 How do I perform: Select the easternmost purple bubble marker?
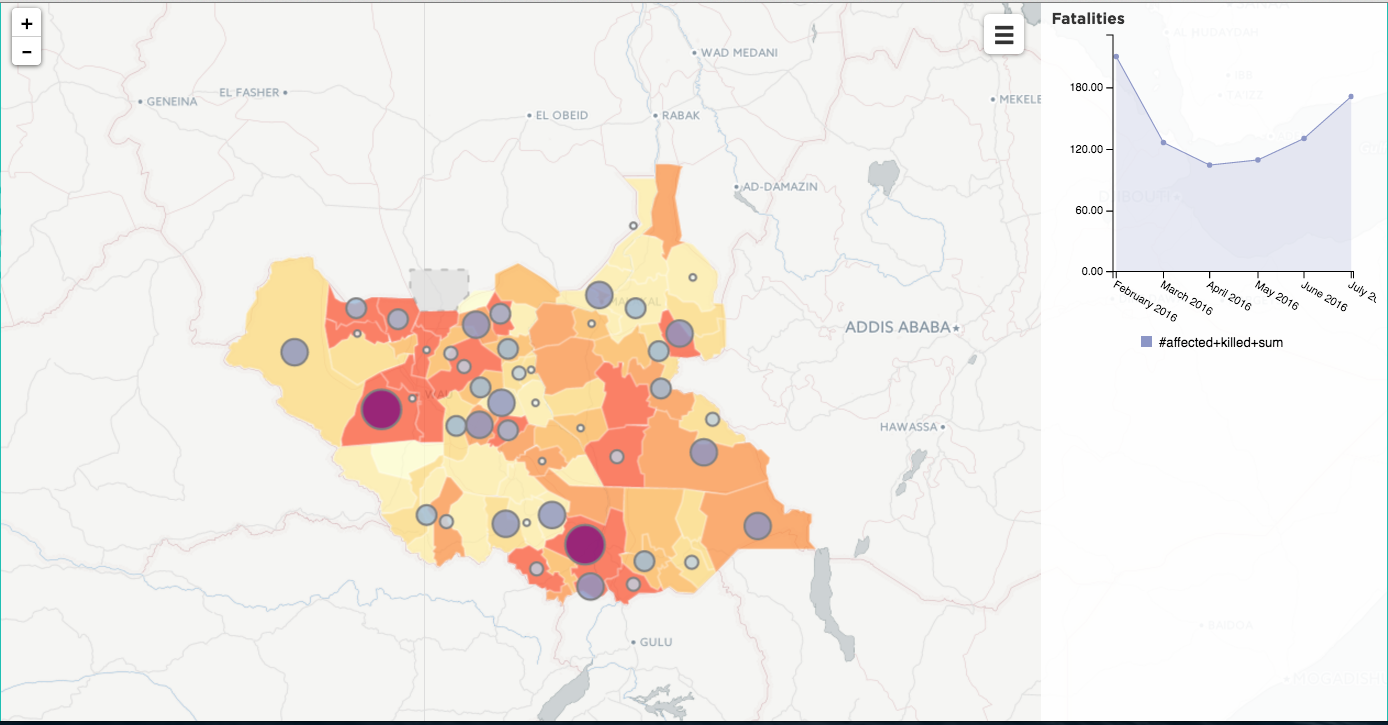(758, 526)
